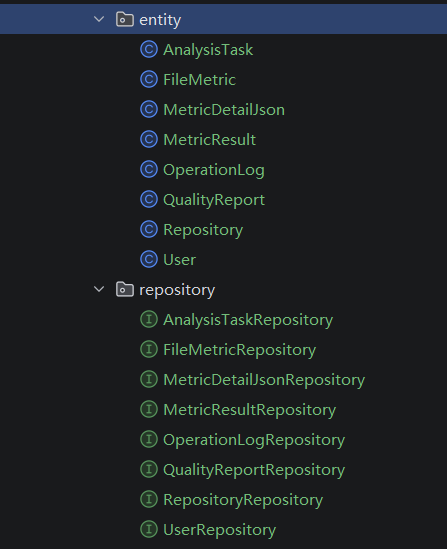Viewport: 447px width, 549px height.
Task: Select the QualityReportRepository interface
Action: 254,470
